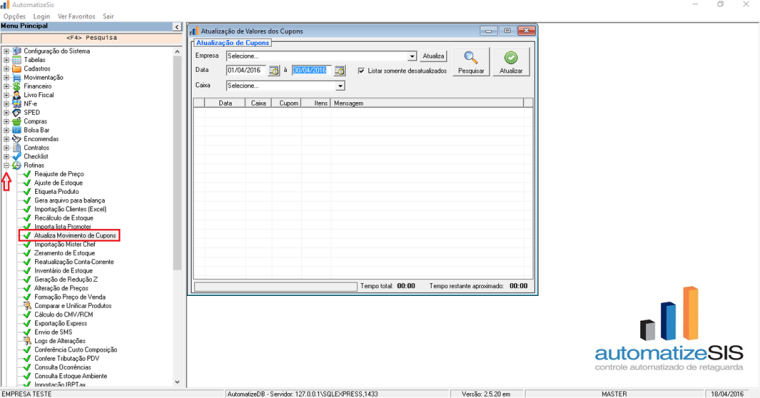Click the green Atualizar check button
760x398 pixels.
point(511,62)
